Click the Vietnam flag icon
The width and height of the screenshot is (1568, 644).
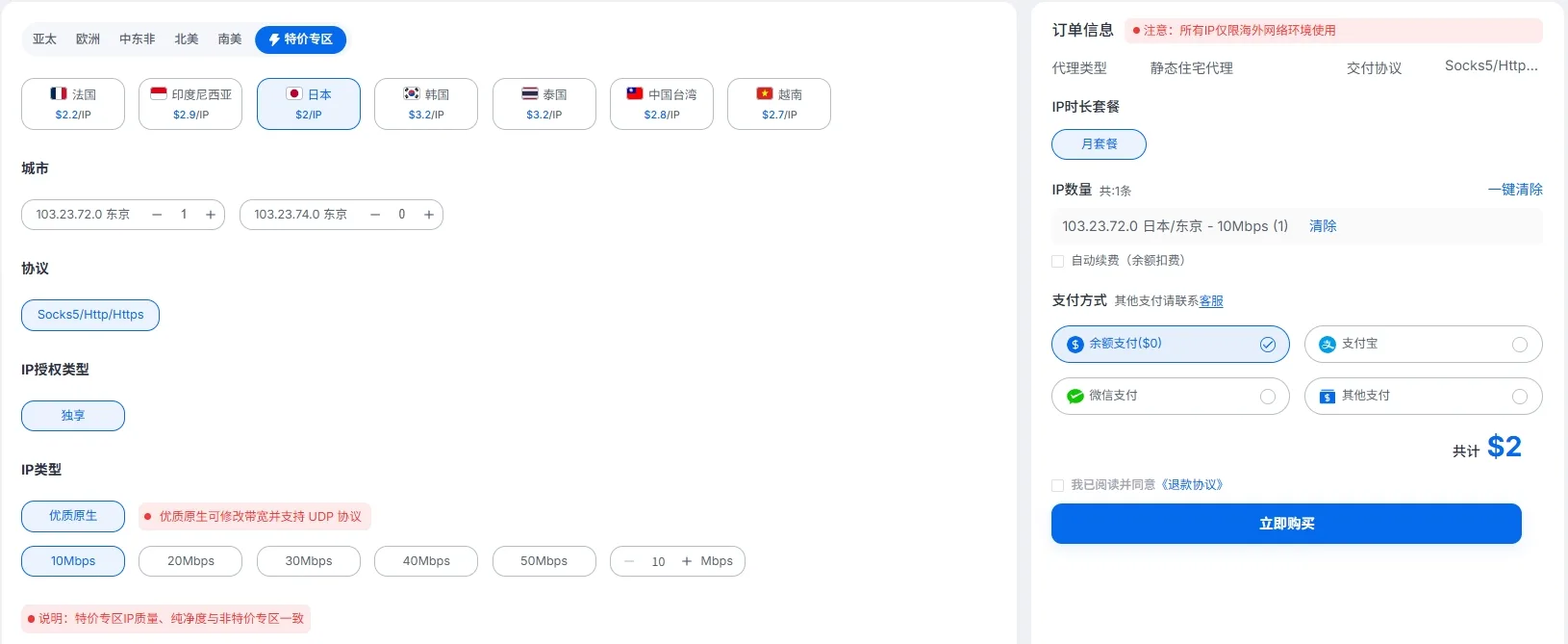[765, 93]
